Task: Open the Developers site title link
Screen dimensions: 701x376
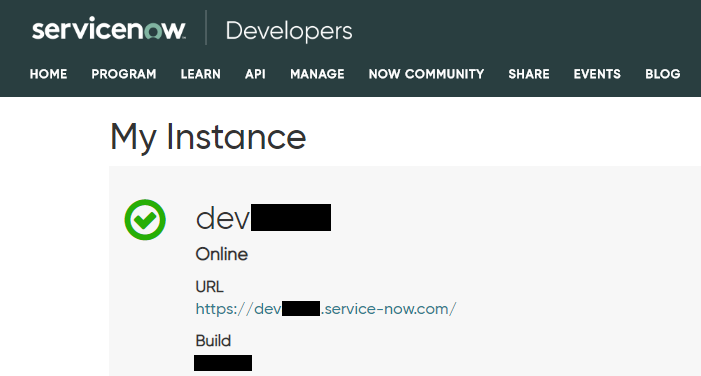Action: (x=289, y=31)
